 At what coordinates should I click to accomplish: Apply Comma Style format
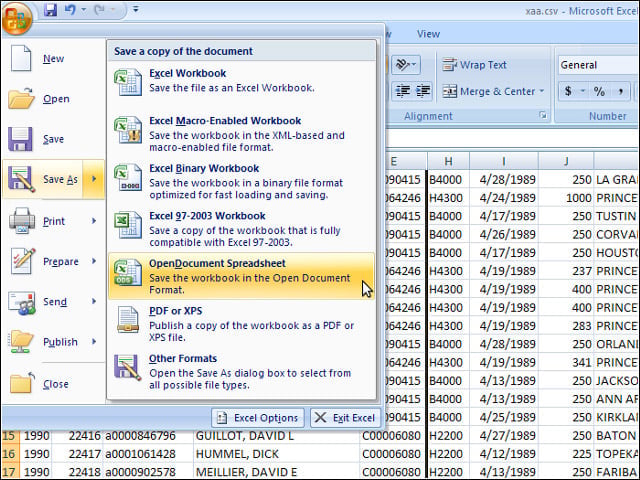pos(620,91)
